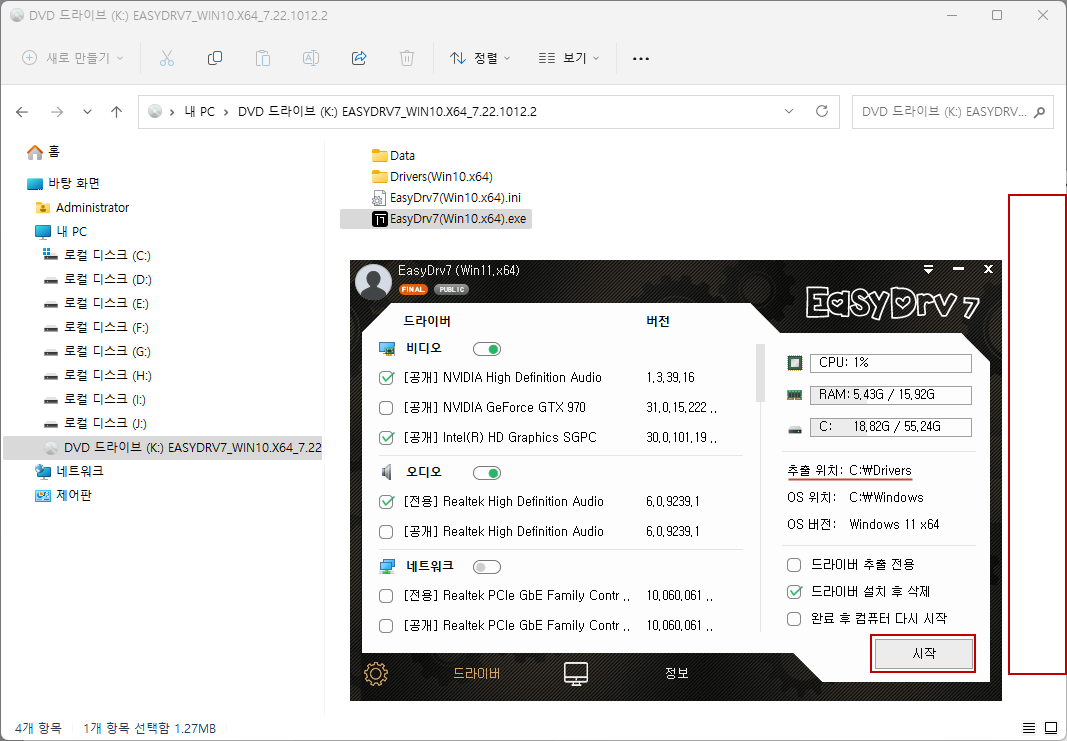Open the 정렬 sort dropdown
The image size is (1067, 741).
click(480, 59)
